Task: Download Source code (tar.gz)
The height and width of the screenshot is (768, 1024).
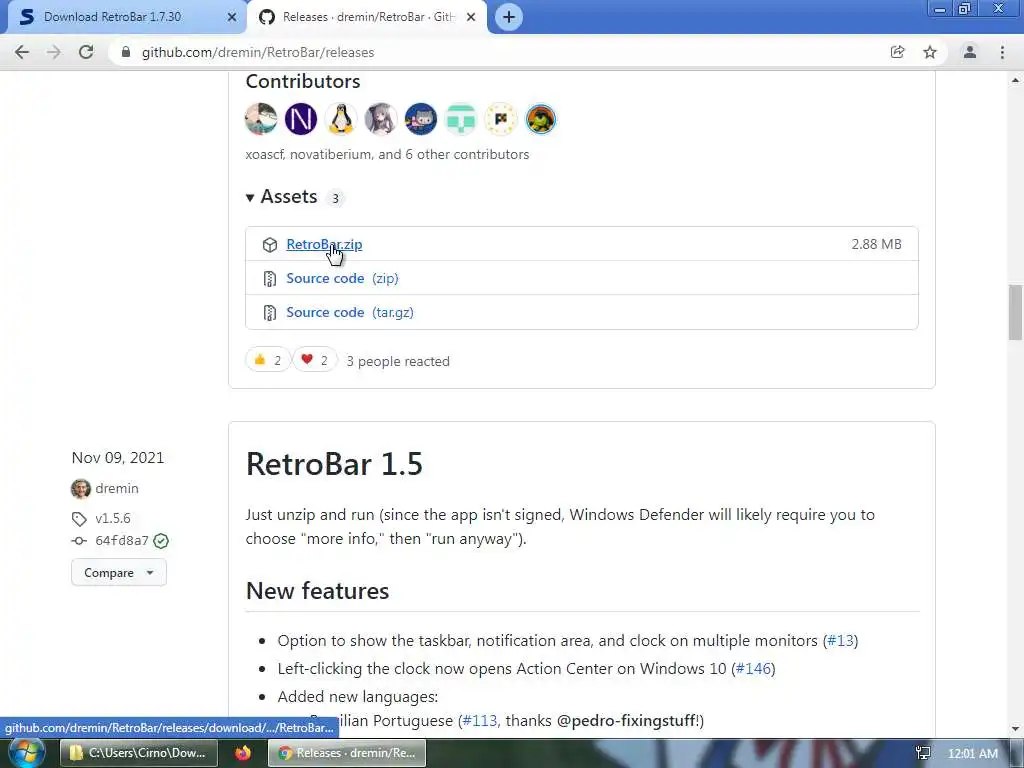Action: click(349, 312)
